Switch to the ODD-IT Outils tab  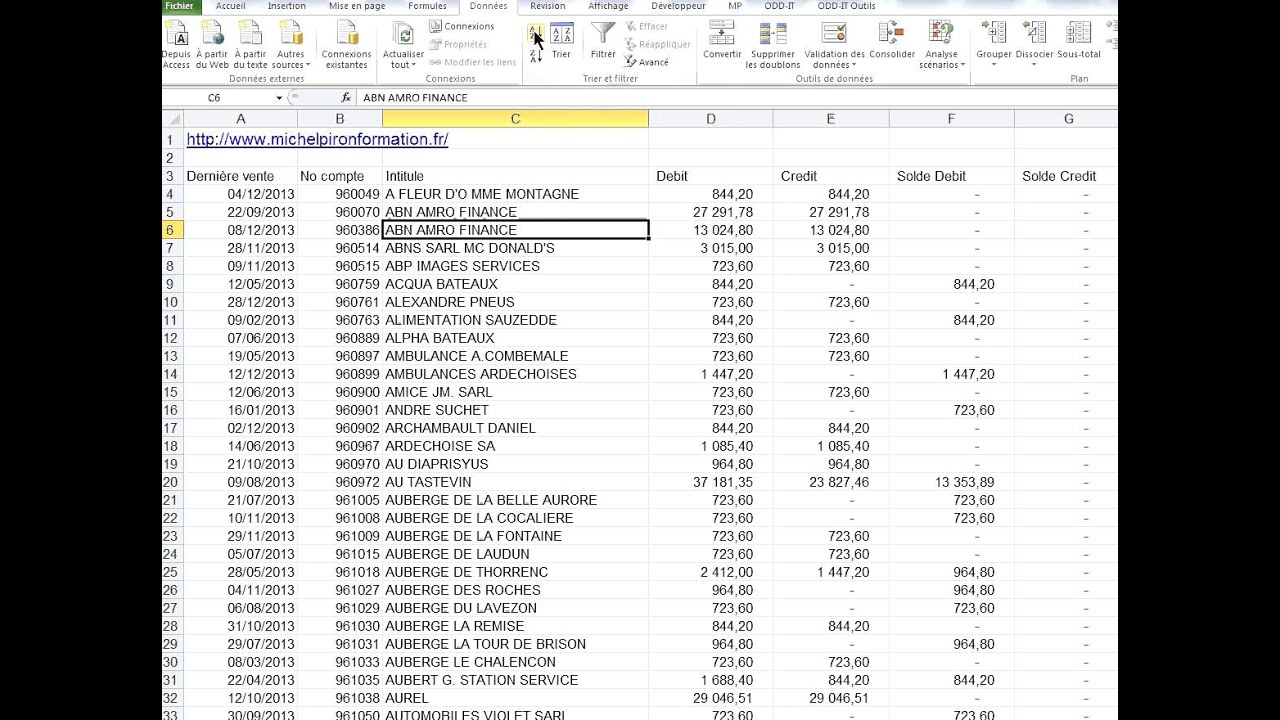pyautogui.click(x=846, y=6)
